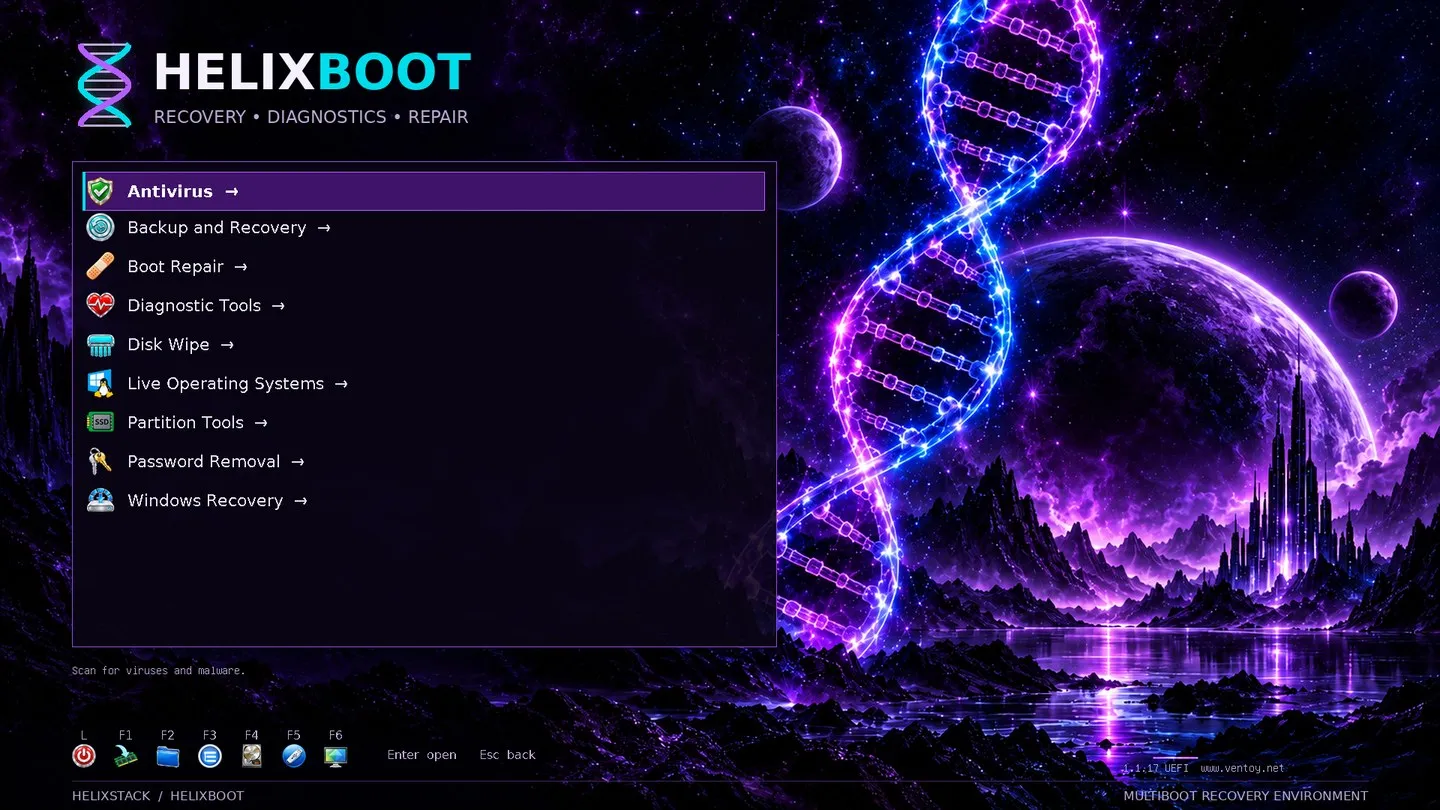Expand the Live Operating Systems arrow
This screenshot has height=810, width=1440.
341,384
